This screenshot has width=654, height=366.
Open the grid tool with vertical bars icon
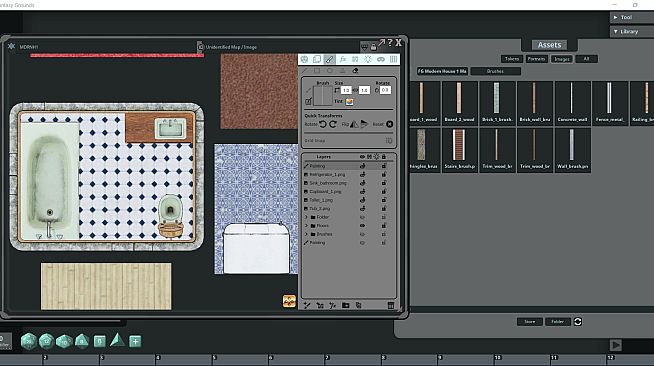click(393, 59)
